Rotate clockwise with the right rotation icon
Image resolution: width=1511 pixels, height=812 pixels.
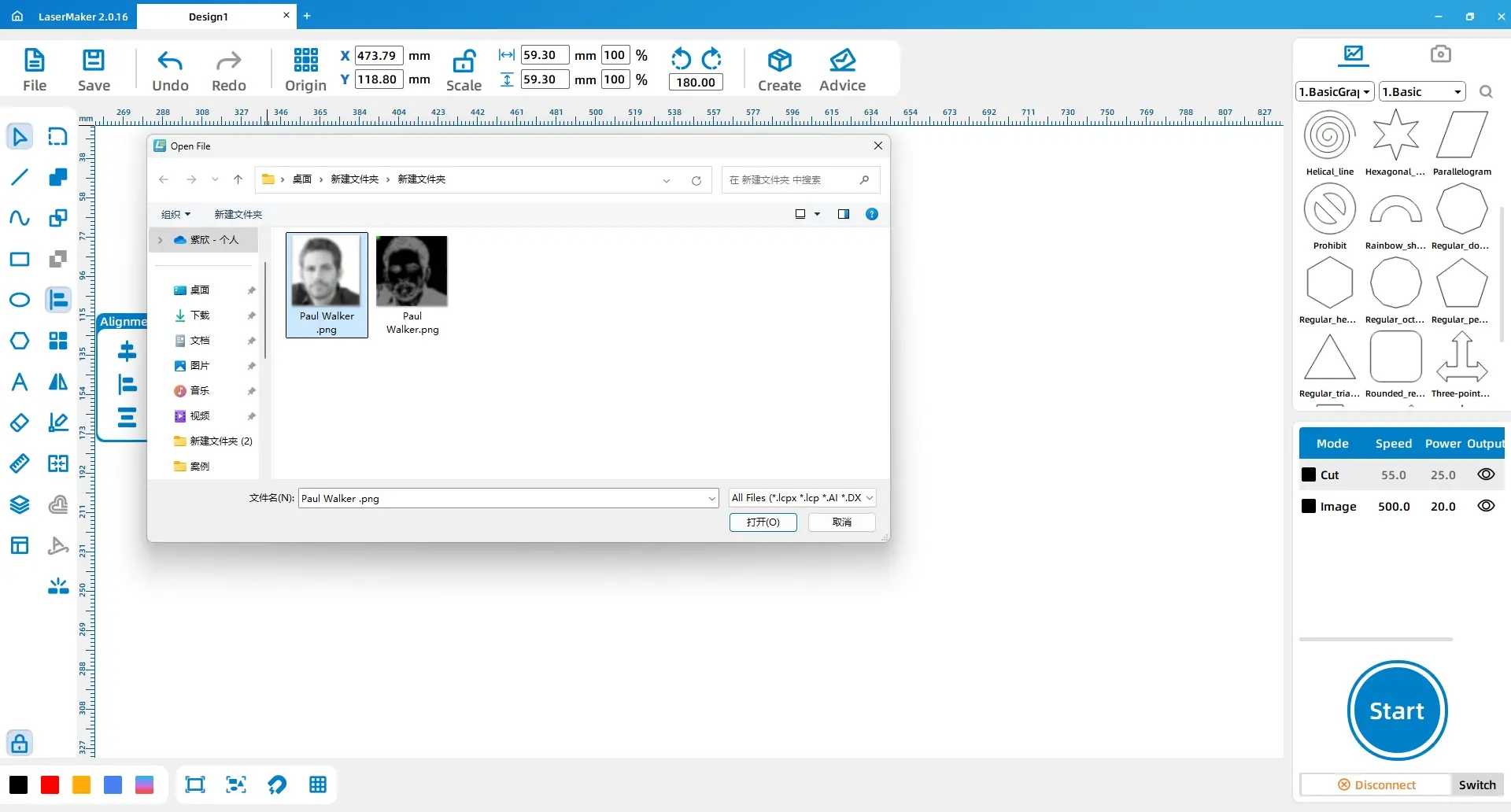[x=711, y=59]
